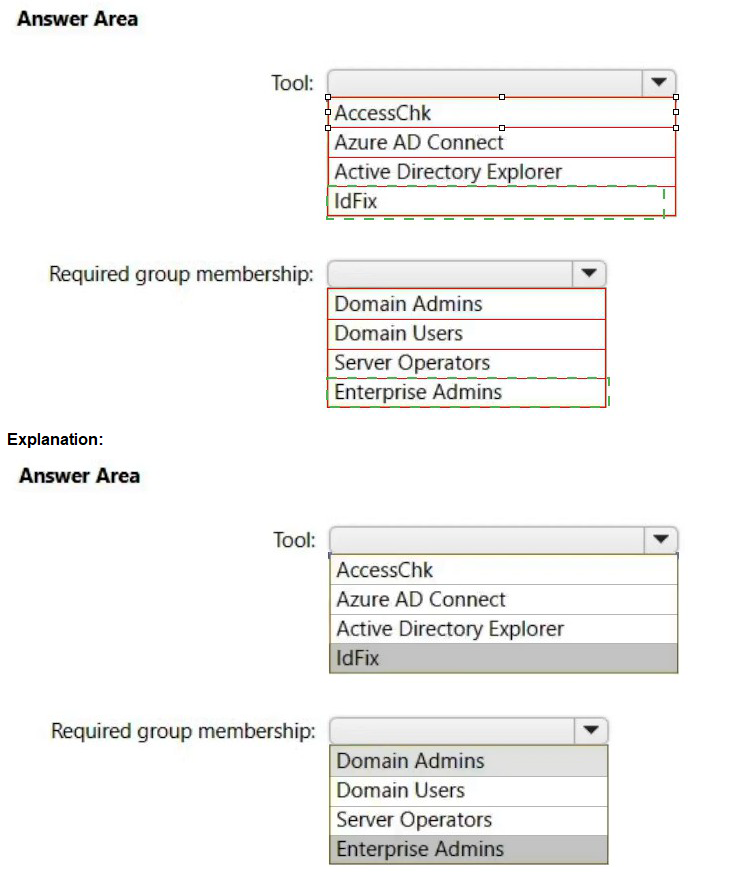This screenshot has width=738, height=872.
Task: Select AccessChk in the first Answer Area
Action: [501, 113]
